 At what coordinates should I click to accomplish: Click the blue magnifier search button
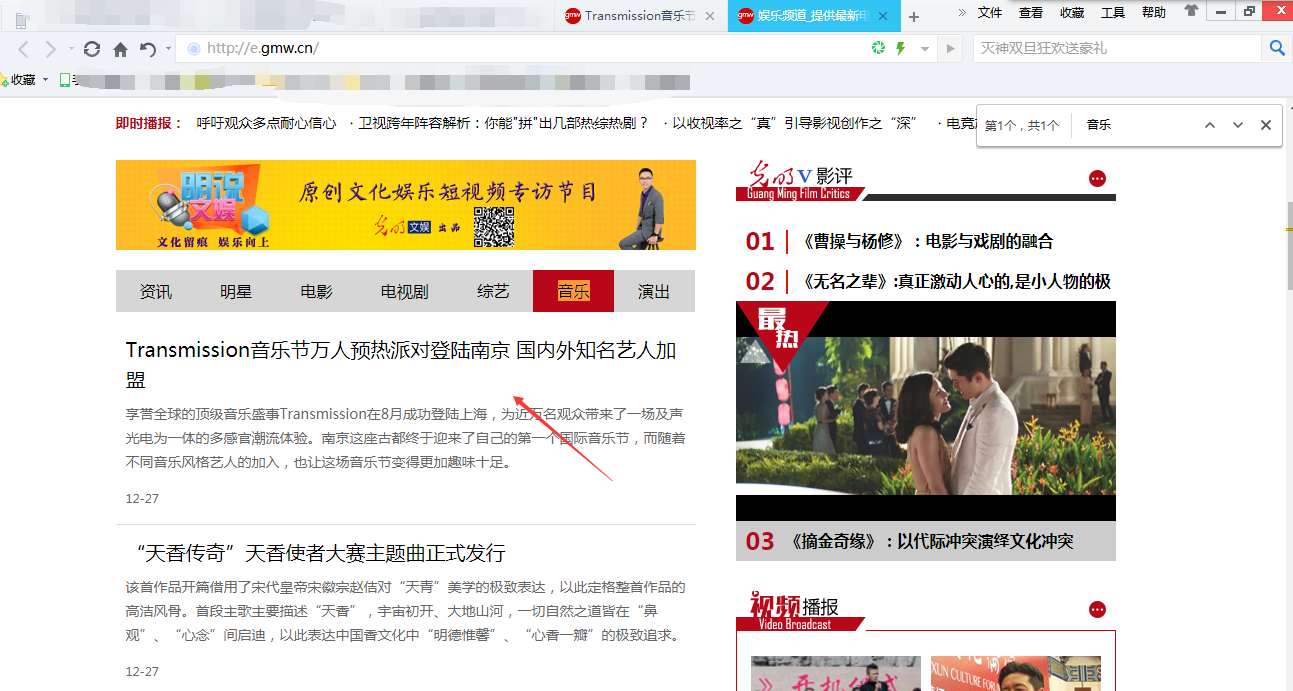point(1277,48)
